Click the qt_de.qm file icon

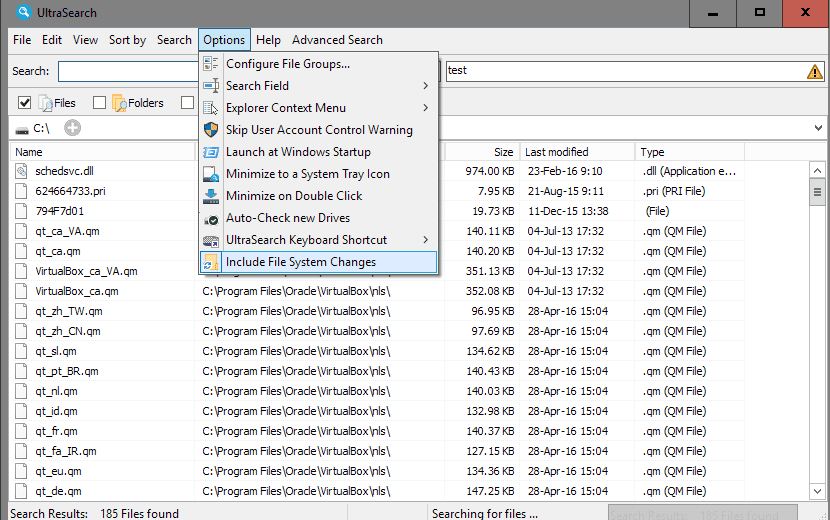21,491
